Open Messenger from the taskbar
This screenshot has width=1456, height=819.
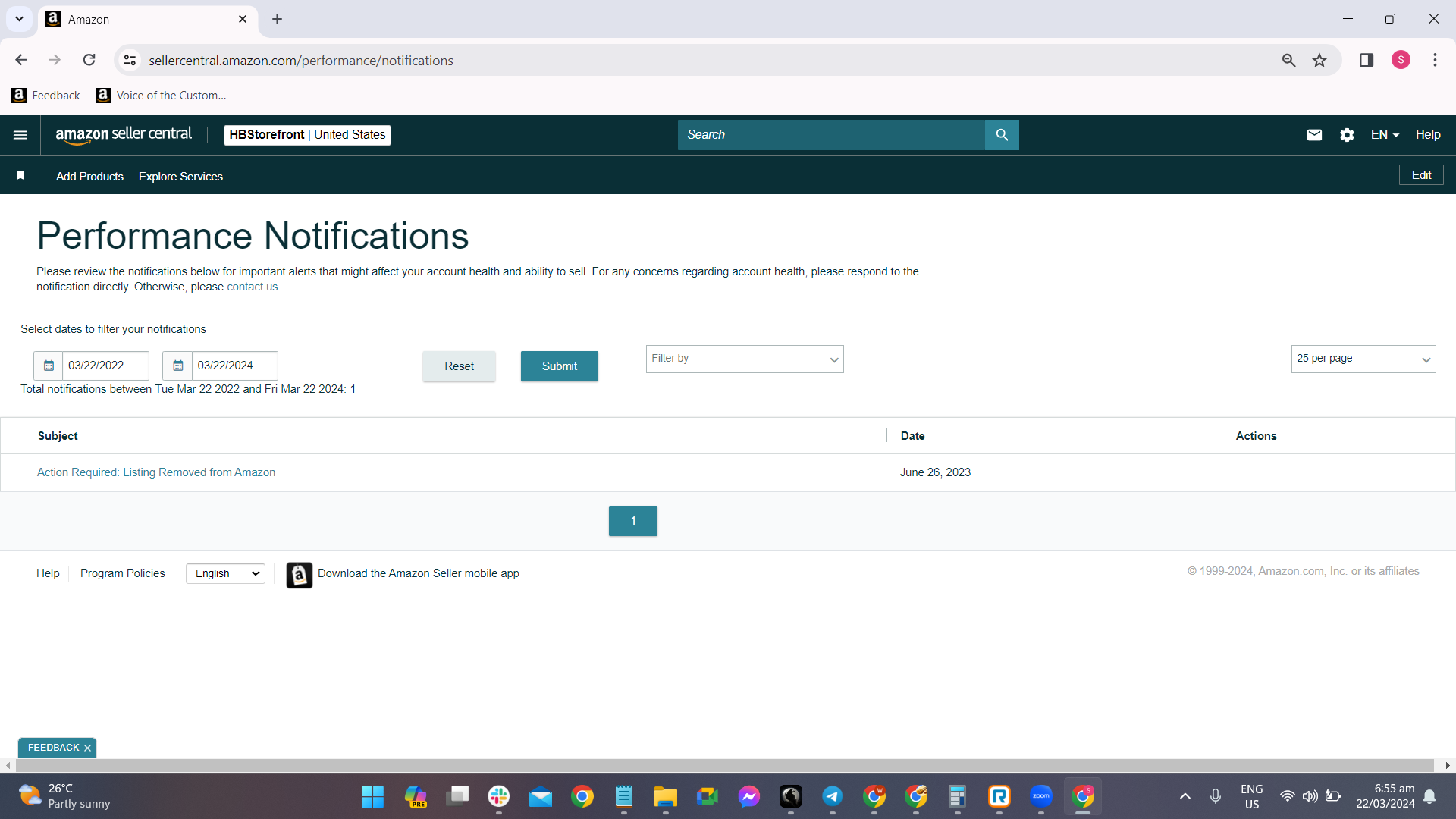point(749,796)
